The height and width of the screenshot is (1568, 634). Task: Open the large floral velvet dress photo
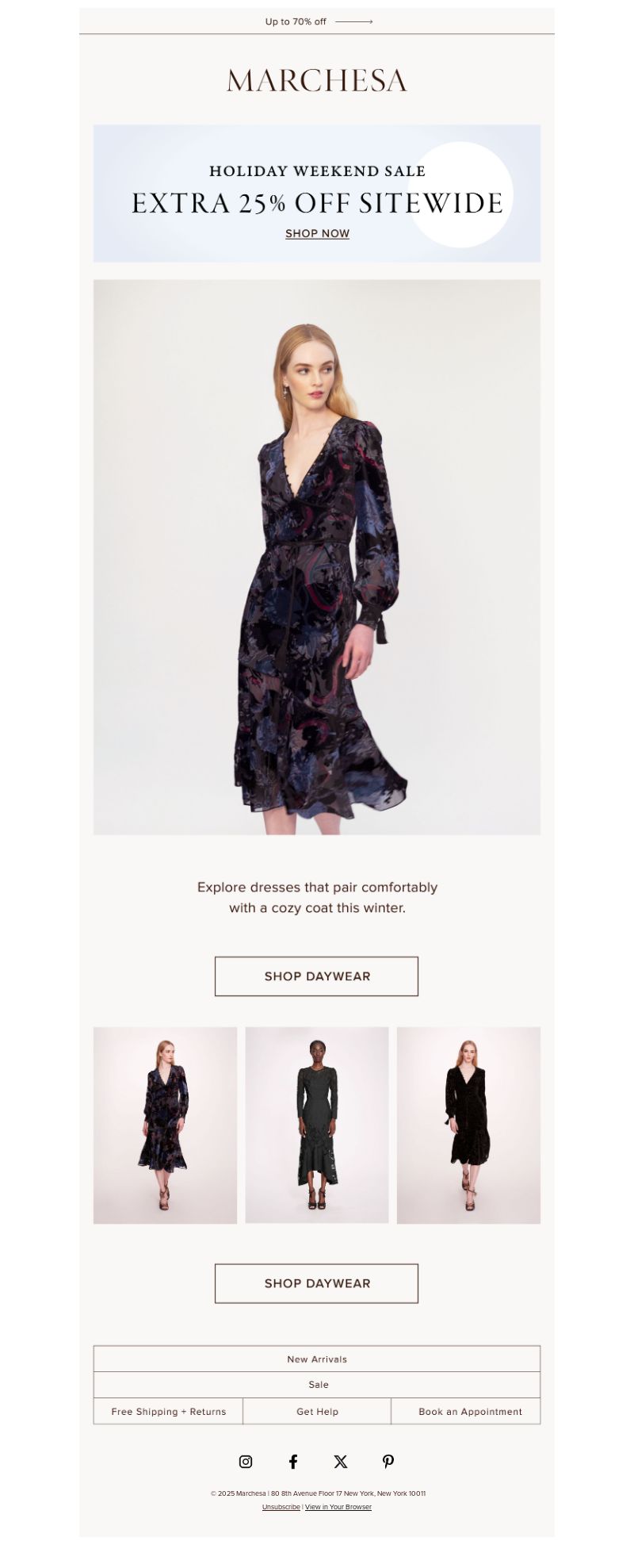[317, 557]
